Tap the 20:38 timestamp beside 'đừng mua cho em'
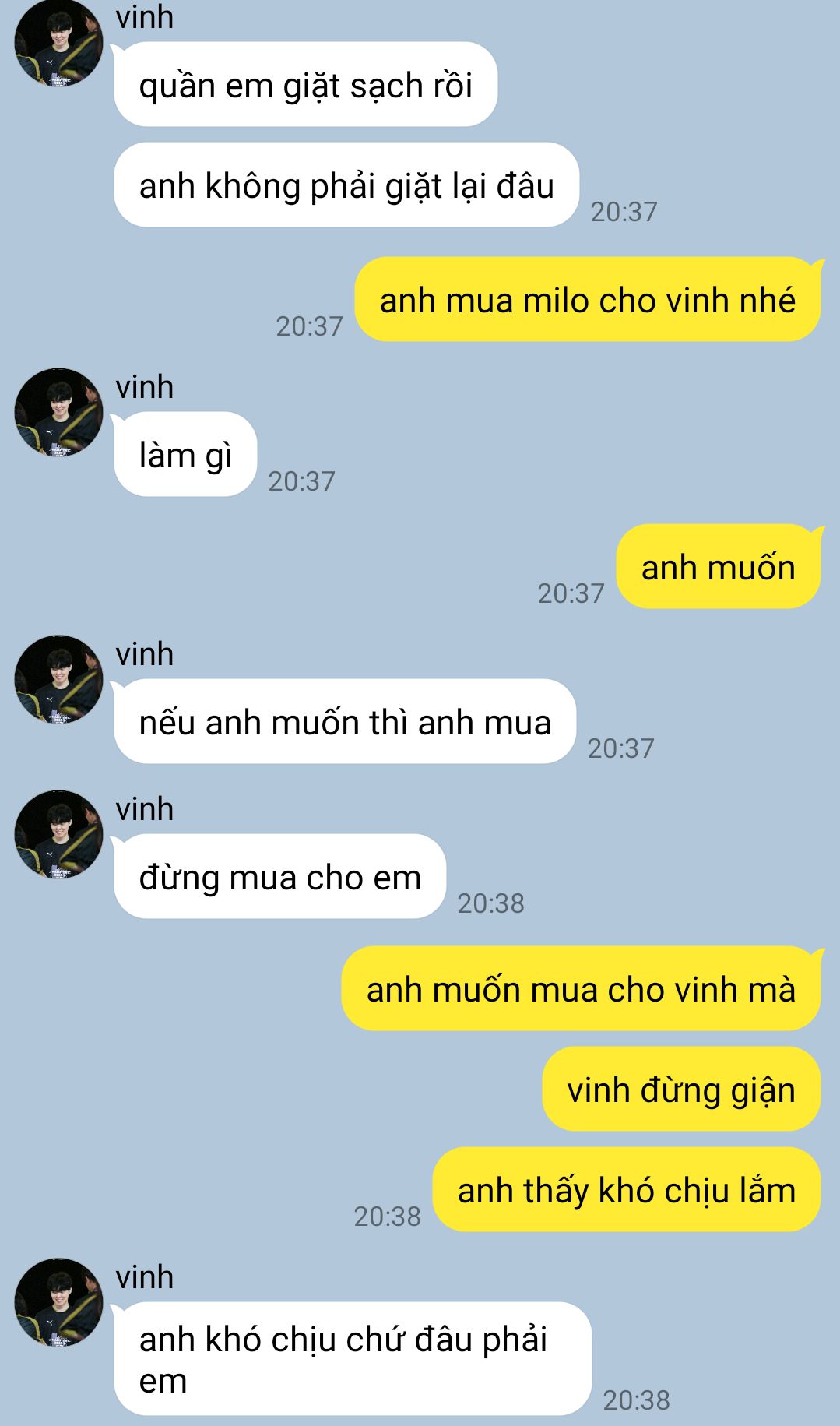Screen dimensions: 840x1426 491,903
